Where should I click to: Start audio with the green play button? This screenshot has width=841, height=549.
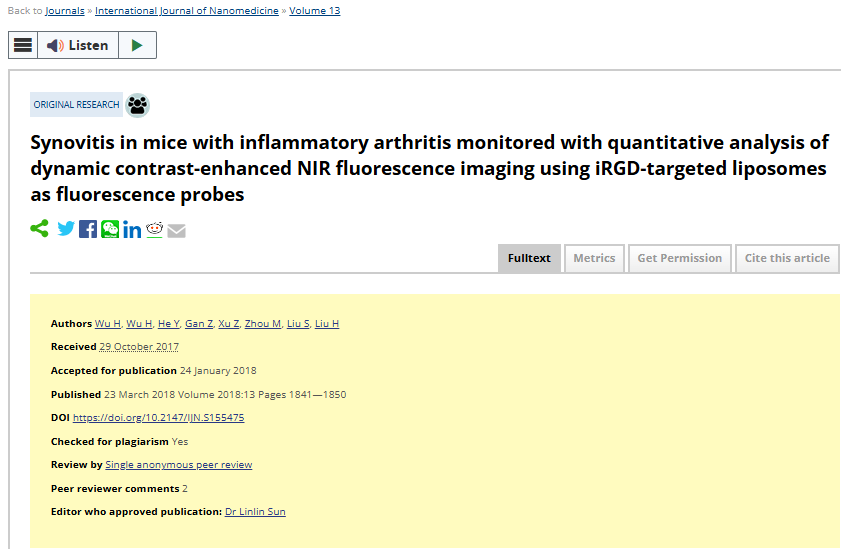137,45
